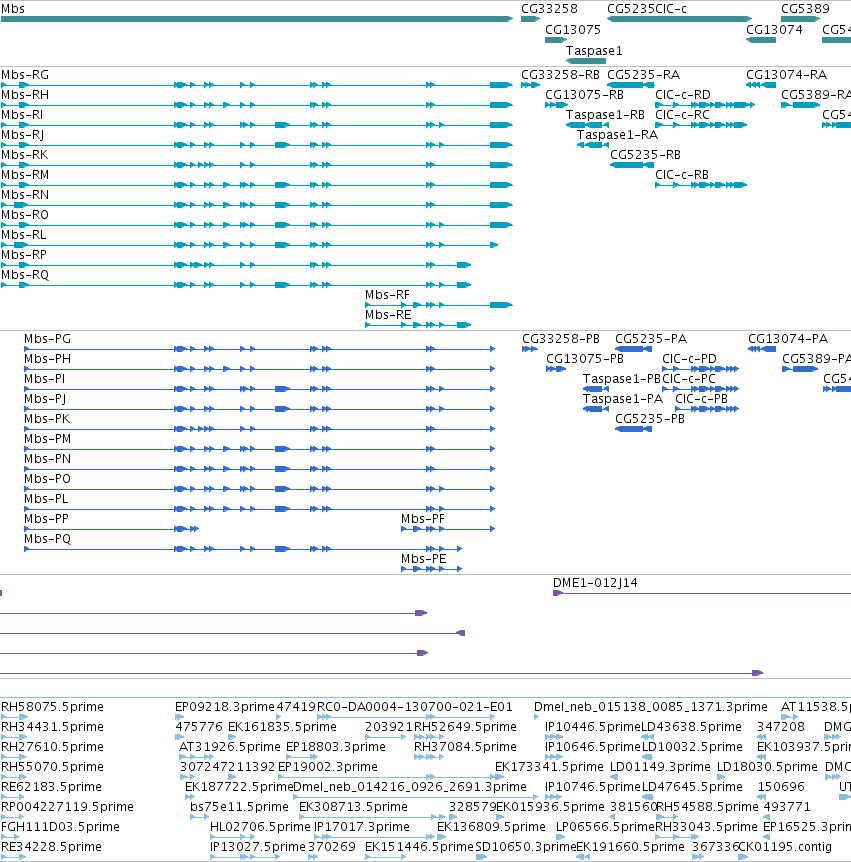This screenshot has width=851, height=862.
Task: Select CG33258-RB transcript label
Action: 560,75
